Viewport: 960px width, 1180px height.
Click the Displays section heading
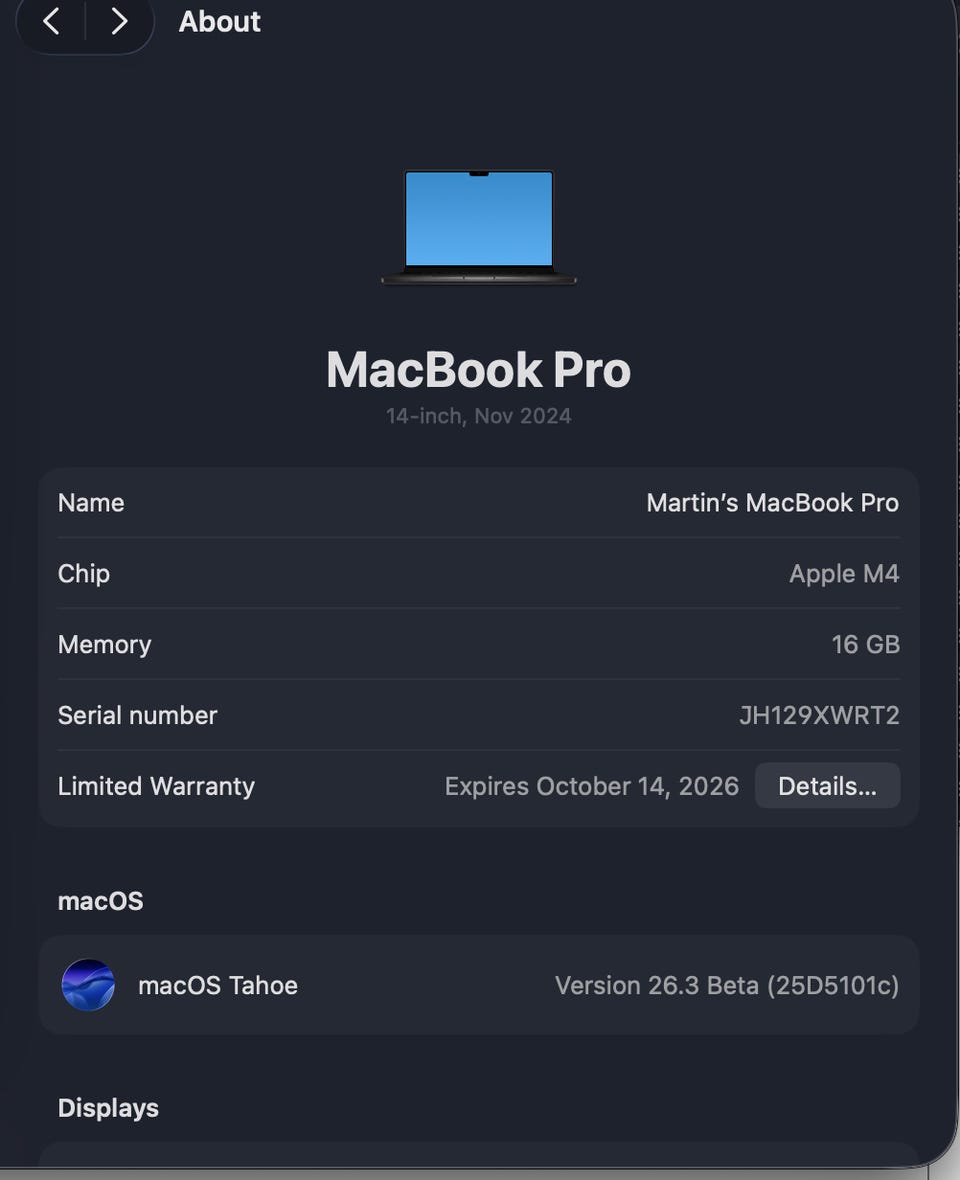coord(108,1108)
